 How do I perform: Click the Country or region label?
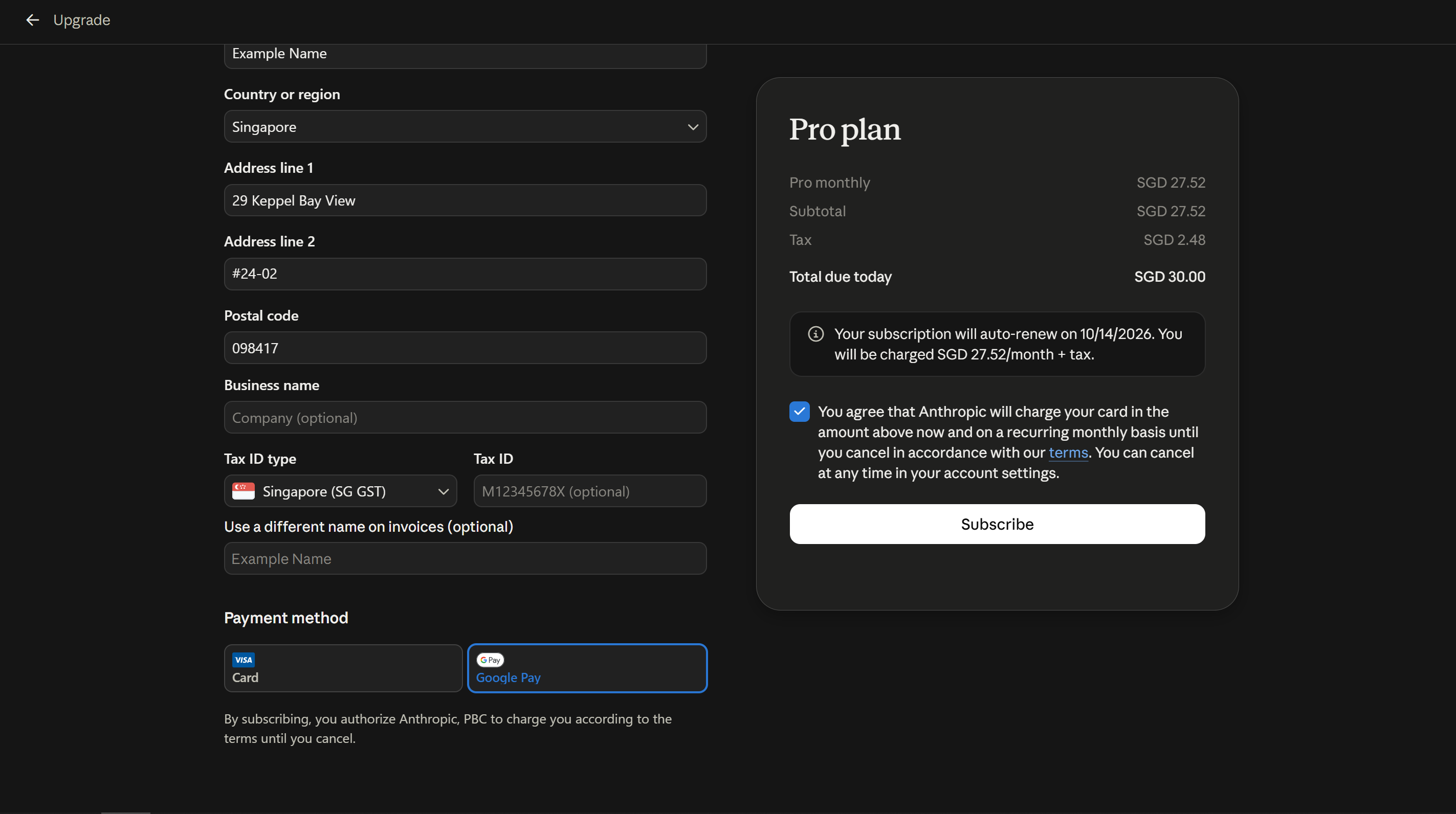pos(282,94)
